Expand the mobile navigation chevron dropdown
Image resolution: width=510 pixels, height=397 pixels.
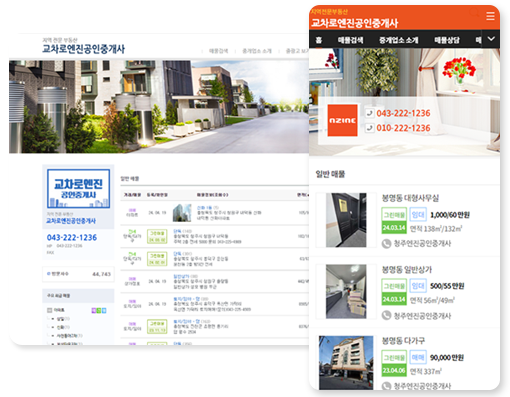[491, 39]
